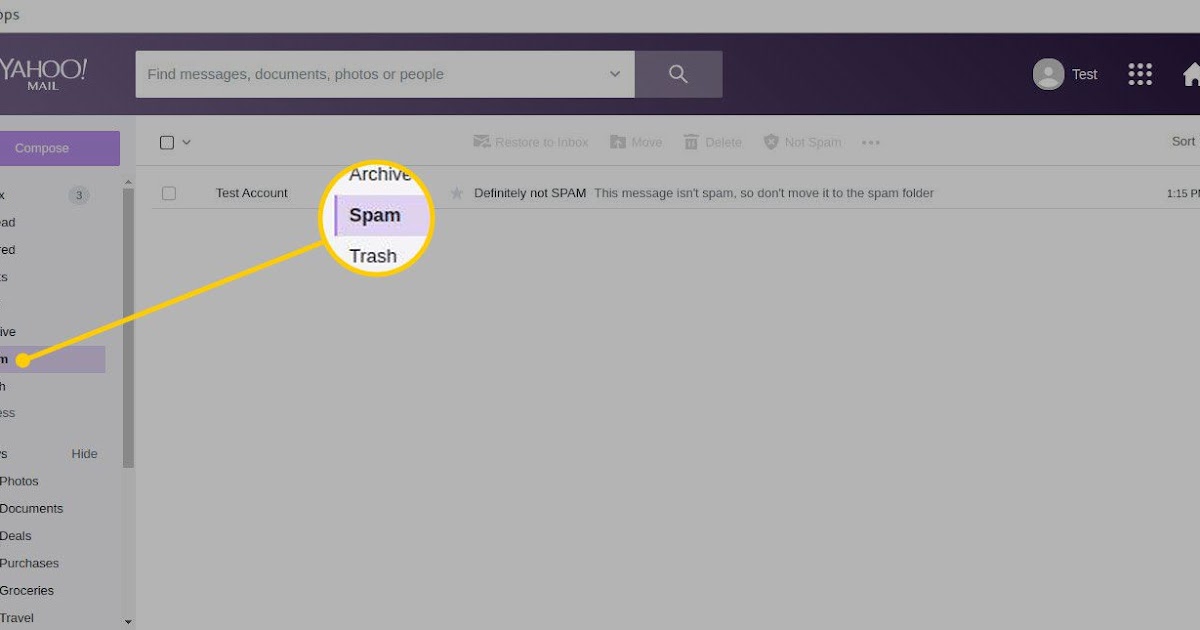Click the Restore to Inbox icon
The width and height of the screenshot is (1200, 630).
(481, 142)
